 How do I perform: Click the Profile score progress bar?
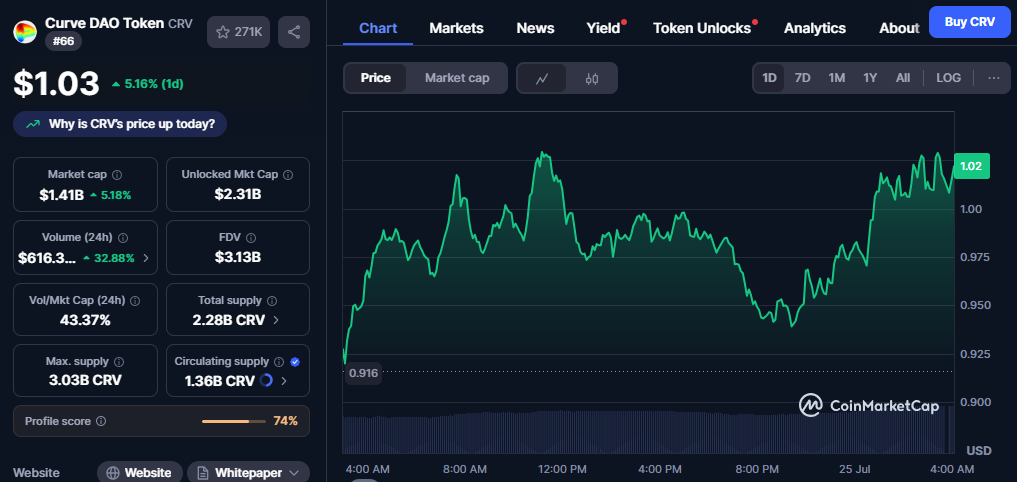pyautogui.click(x=233, y=421)
